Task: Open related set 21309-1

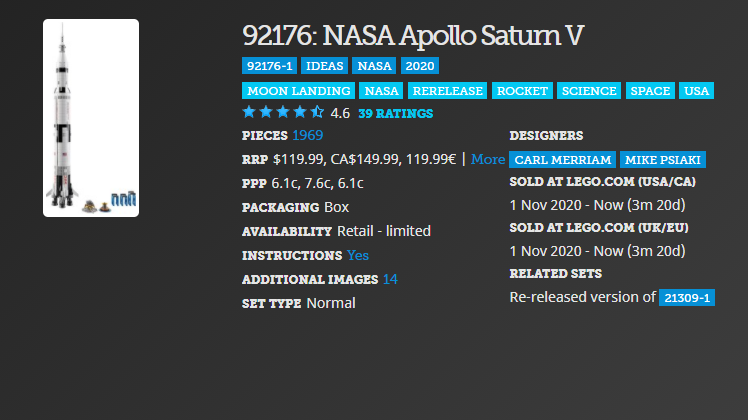Action: point(686,298)
